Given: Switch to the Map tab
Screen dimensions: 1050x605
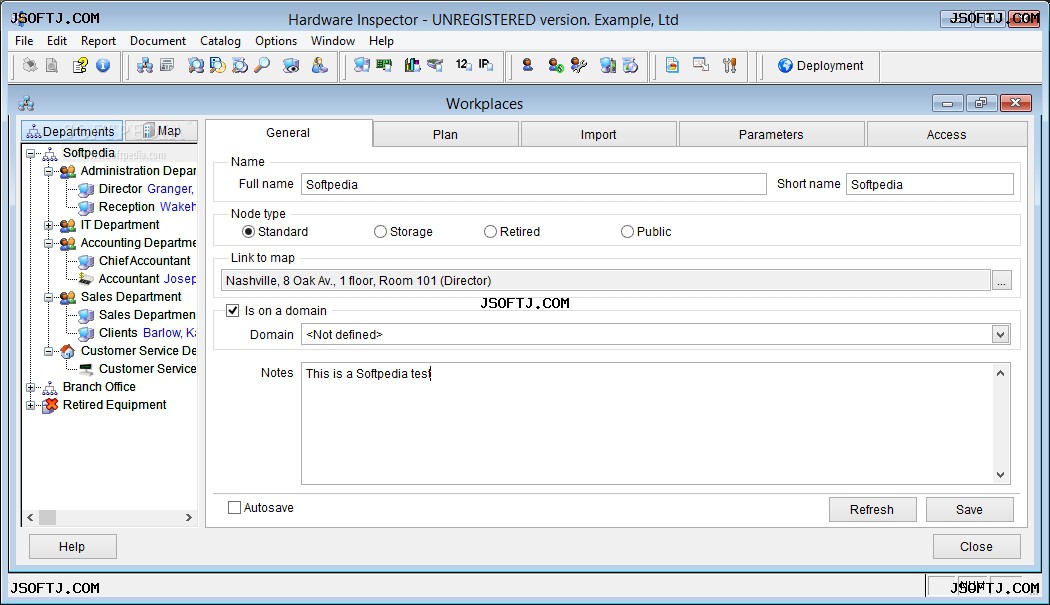Looking at the screenshot, I should (161, 131).
